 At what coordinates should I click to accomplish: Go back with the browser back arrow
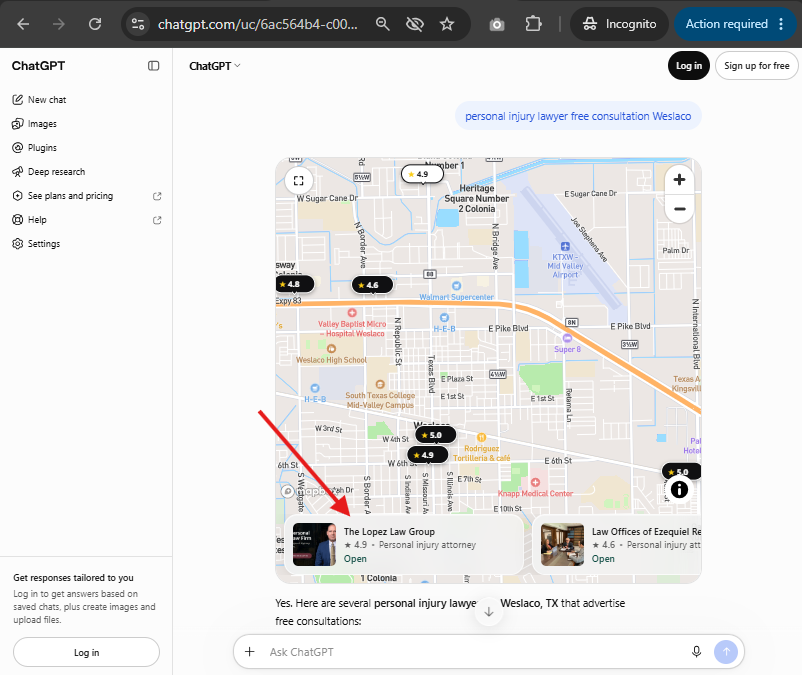click(x=23, y=24)
